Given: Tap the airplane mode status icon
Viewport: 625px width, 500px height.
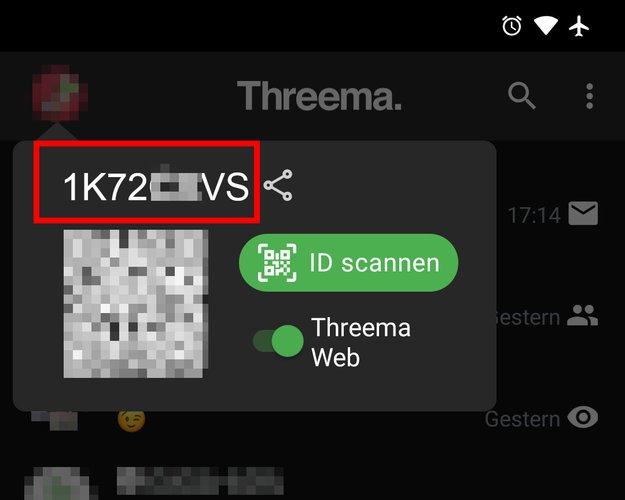Looking at the screenshot, I should (x=579, y=26).
